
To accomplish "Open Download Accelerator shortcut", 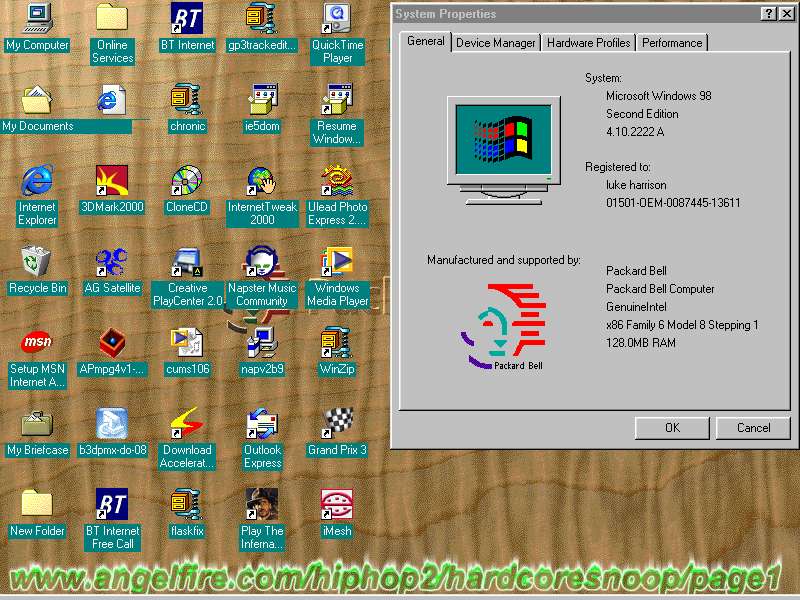I will point(187,424).
